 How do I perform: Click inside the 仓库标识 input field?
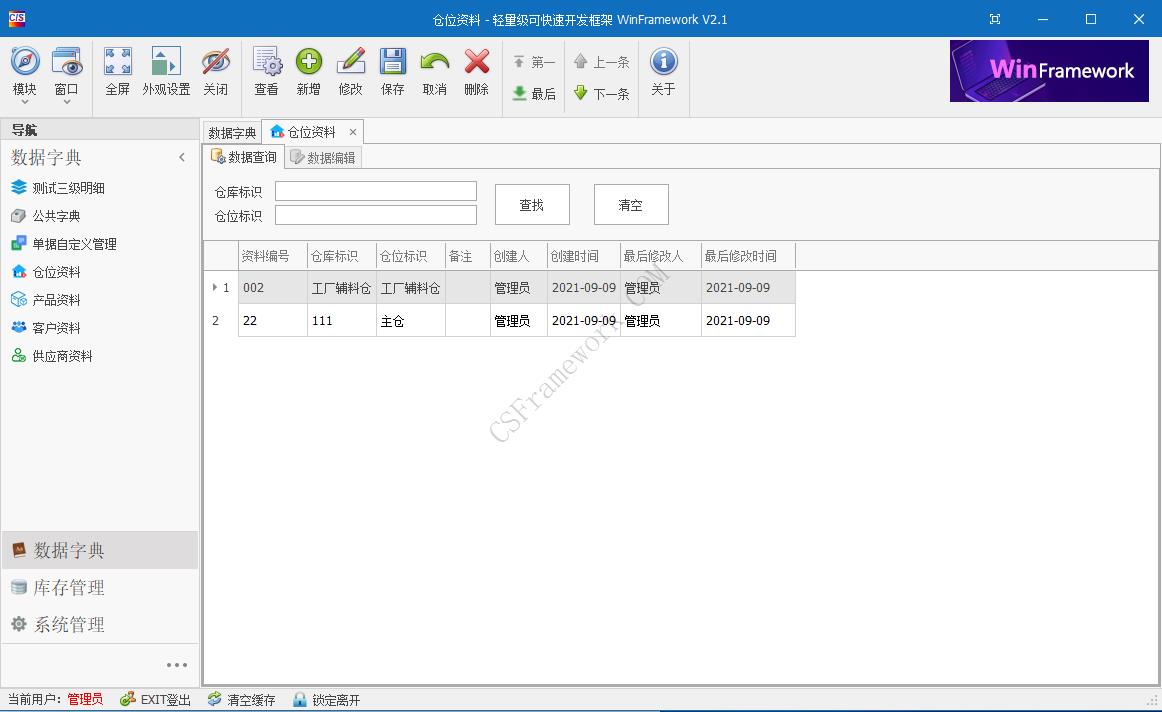pos(375,190)
